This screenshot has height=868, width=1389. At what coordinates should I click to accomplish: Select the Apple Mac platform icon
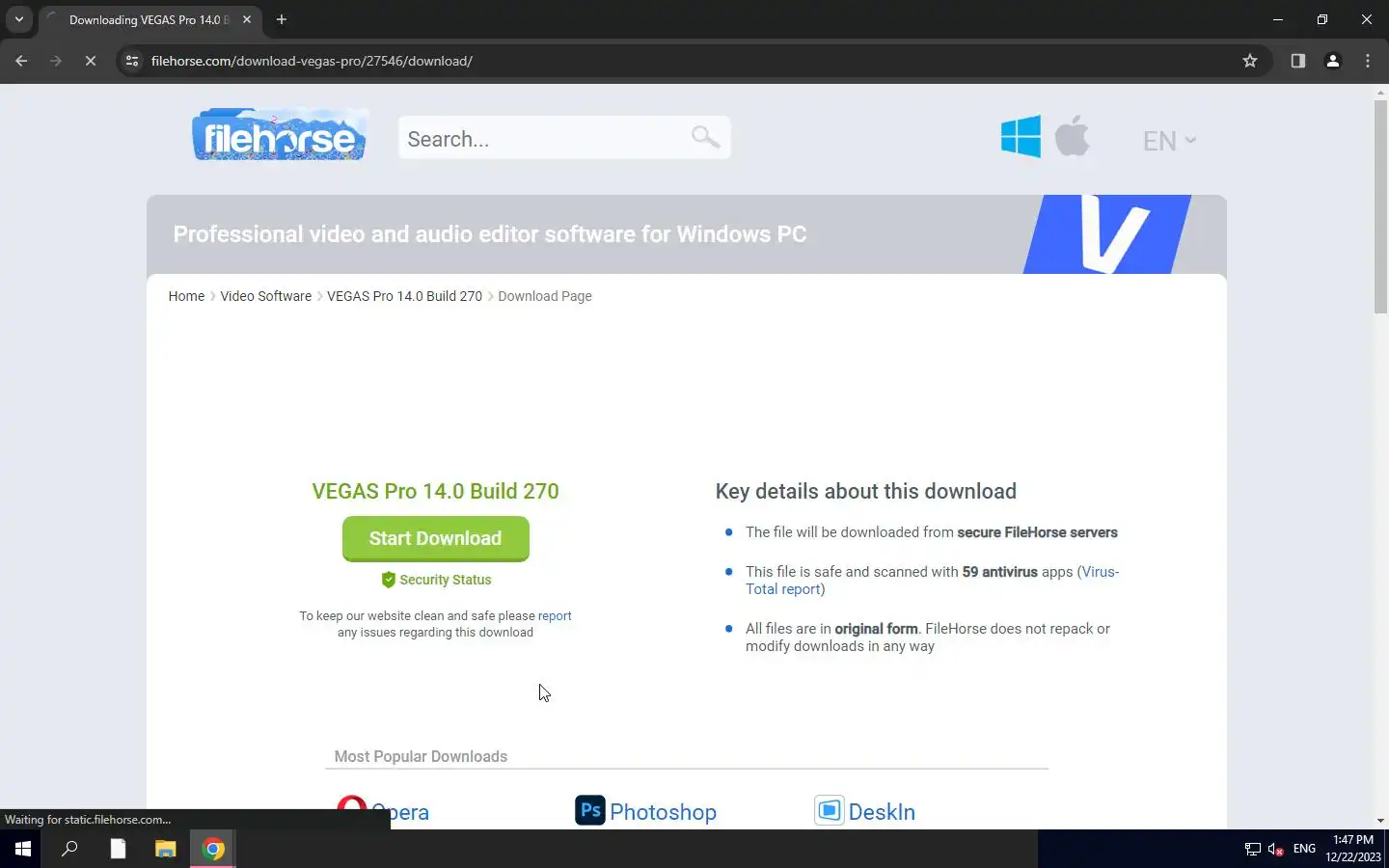(1072, 135)
